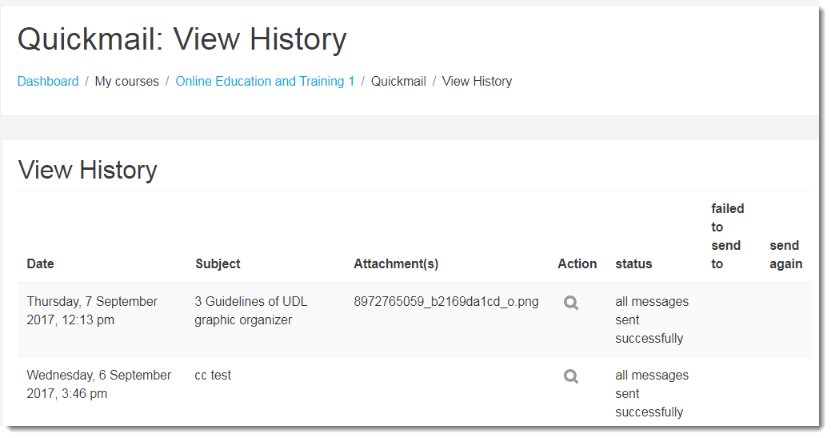
Task: Open attachment 8972765059_b2169da1cd_o.png
Action: coord(446,301)
